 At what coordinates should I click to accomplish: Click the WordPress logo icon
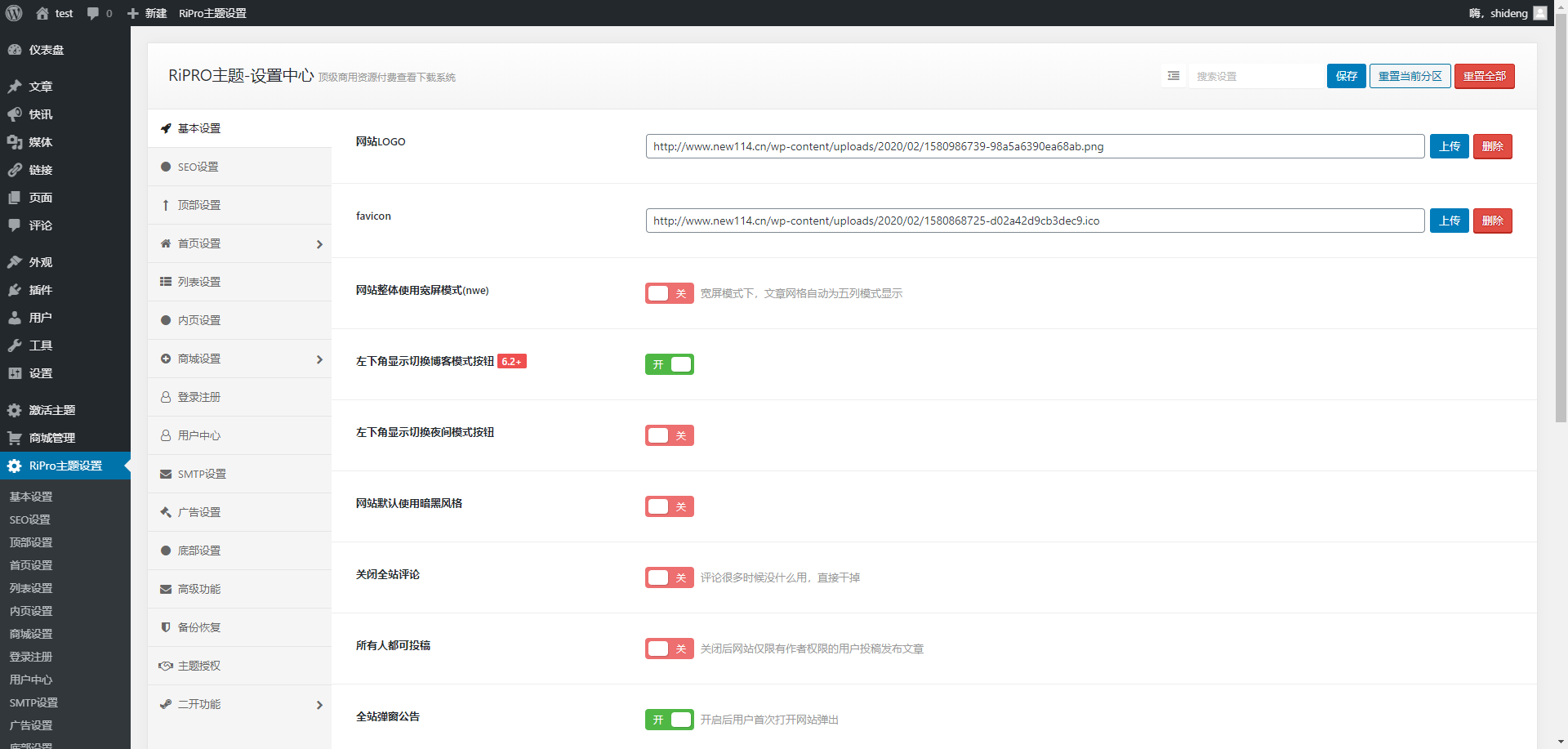coord(14,13)
